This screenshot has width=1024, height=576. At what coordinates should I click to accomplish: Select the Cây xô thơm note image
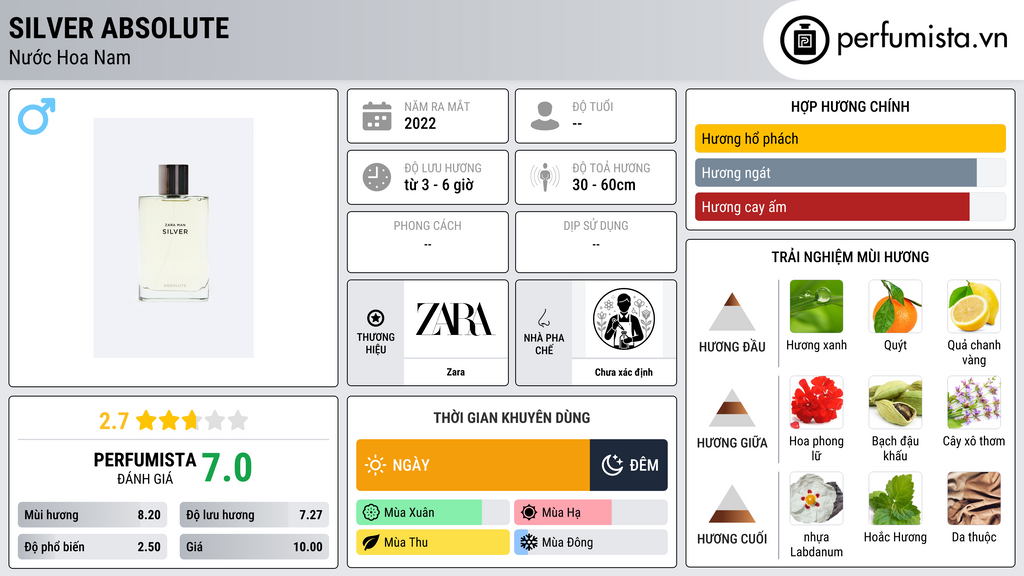[x=974, y=402]
